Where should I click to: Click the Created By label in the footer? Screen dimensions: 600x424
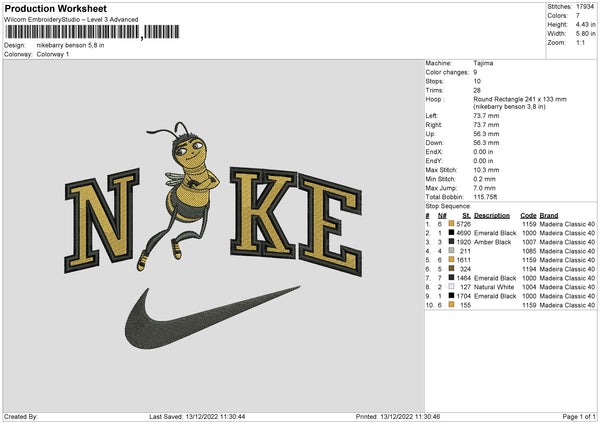pyautogui.click(x=21, y=417)
